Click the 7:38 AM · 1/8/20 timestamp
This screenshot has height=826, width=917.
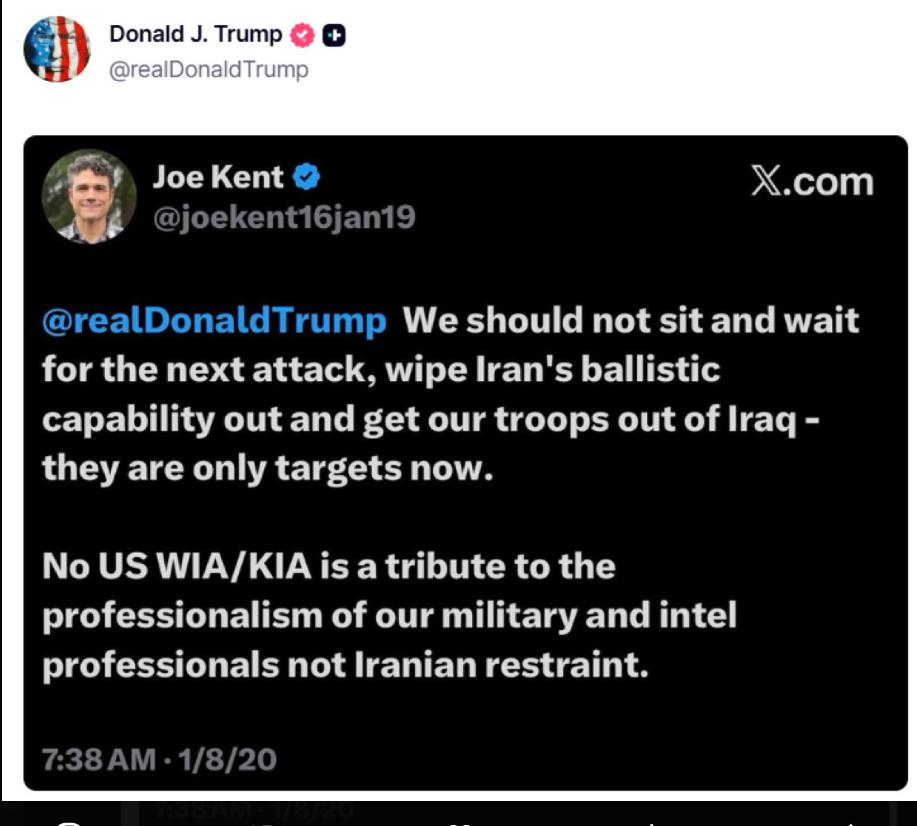159,759
